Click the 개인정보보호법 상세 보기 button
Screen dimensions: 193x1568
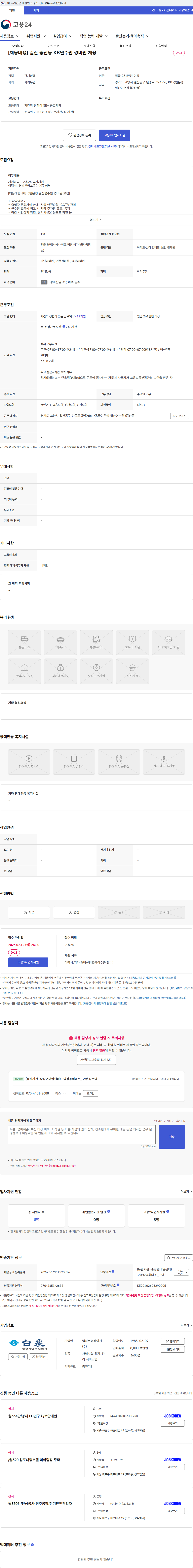point(96,1060)
